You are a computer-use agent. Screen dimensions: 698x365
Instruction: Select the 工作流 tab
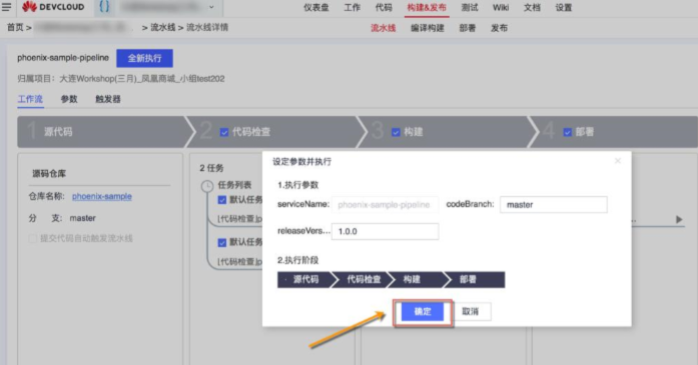click(30, 99)
